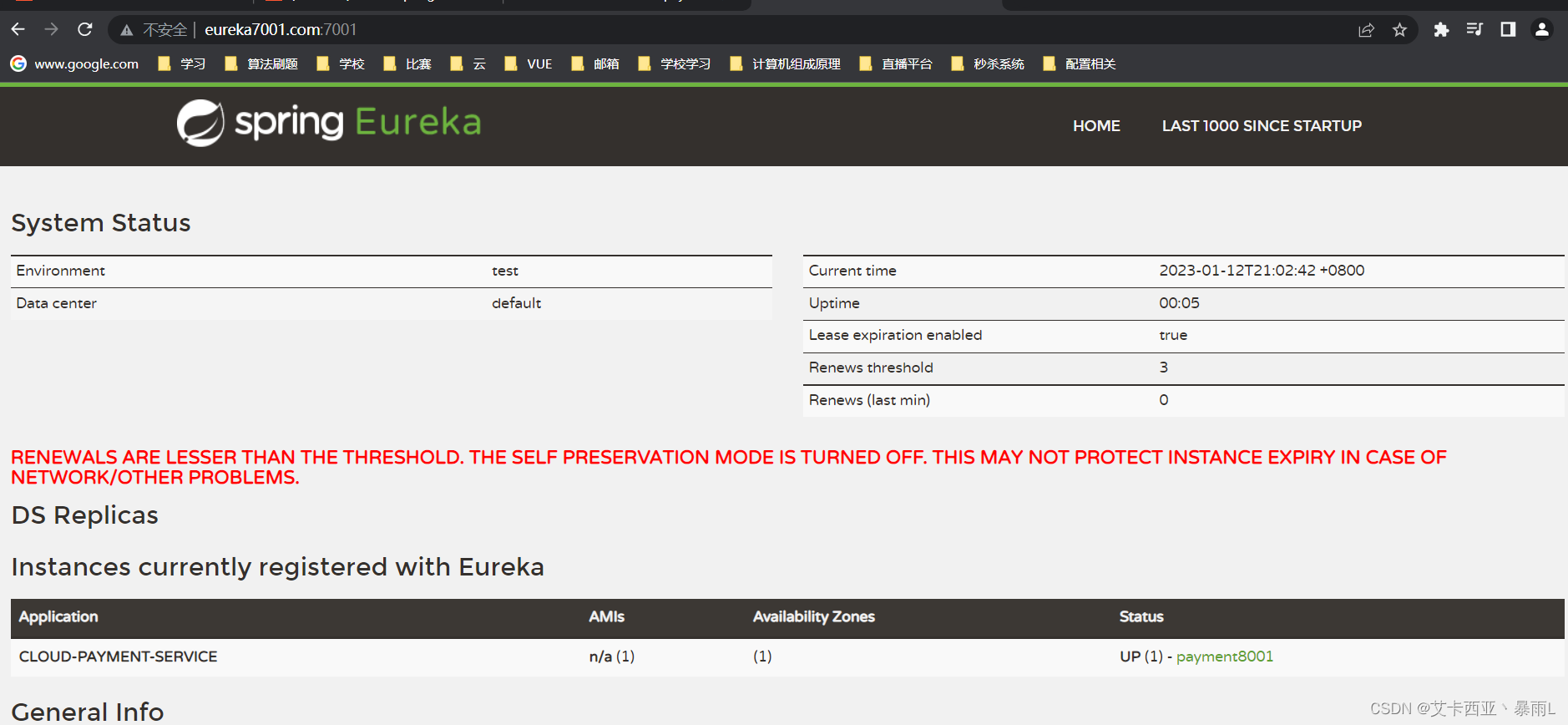
Task: Select the Renews (last min) value 0
Action: 1164,400
